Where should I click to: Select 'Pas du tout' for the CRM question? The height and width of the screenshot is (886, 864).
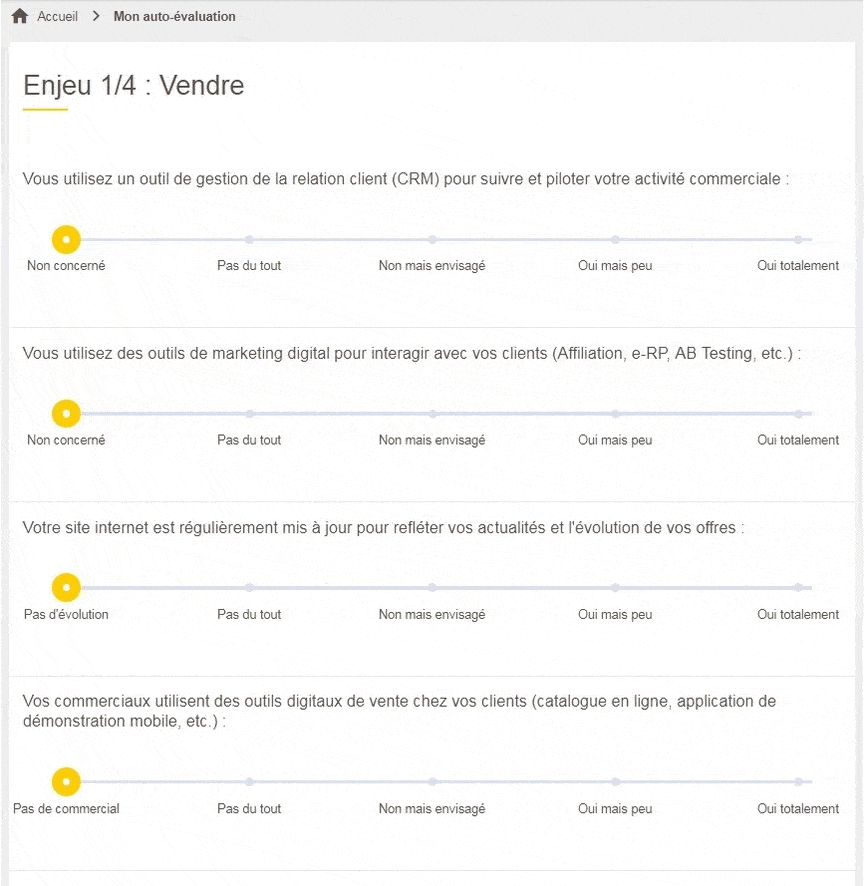(249, 239)
